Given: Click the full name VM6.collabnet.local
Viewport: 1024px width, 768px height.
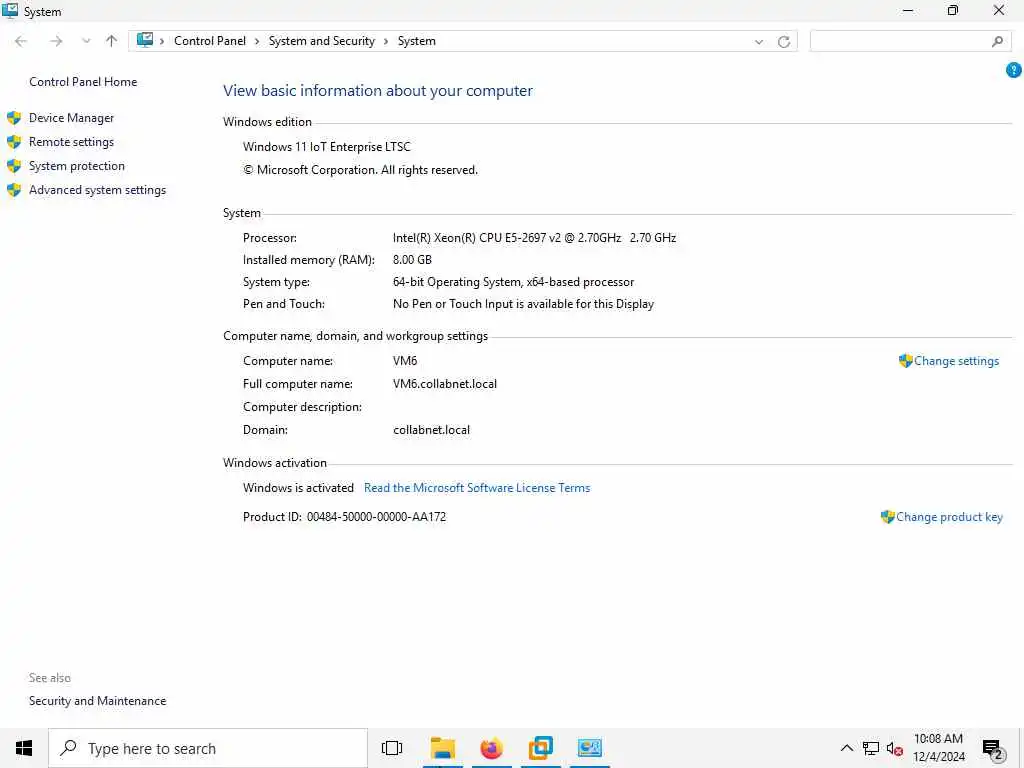Looking at the screenshot, I should click(x=445, y=384).
